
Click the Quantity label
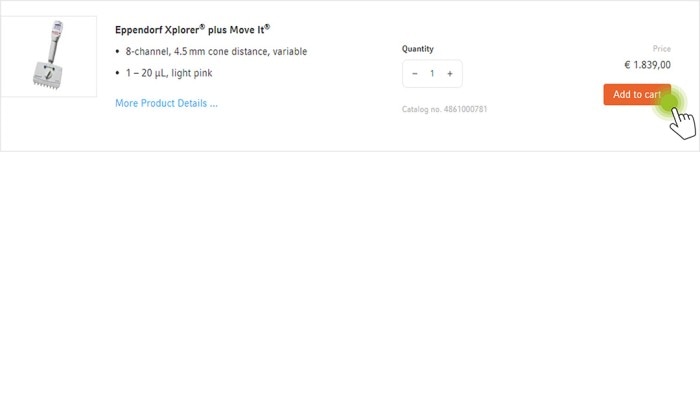point(417,49)
